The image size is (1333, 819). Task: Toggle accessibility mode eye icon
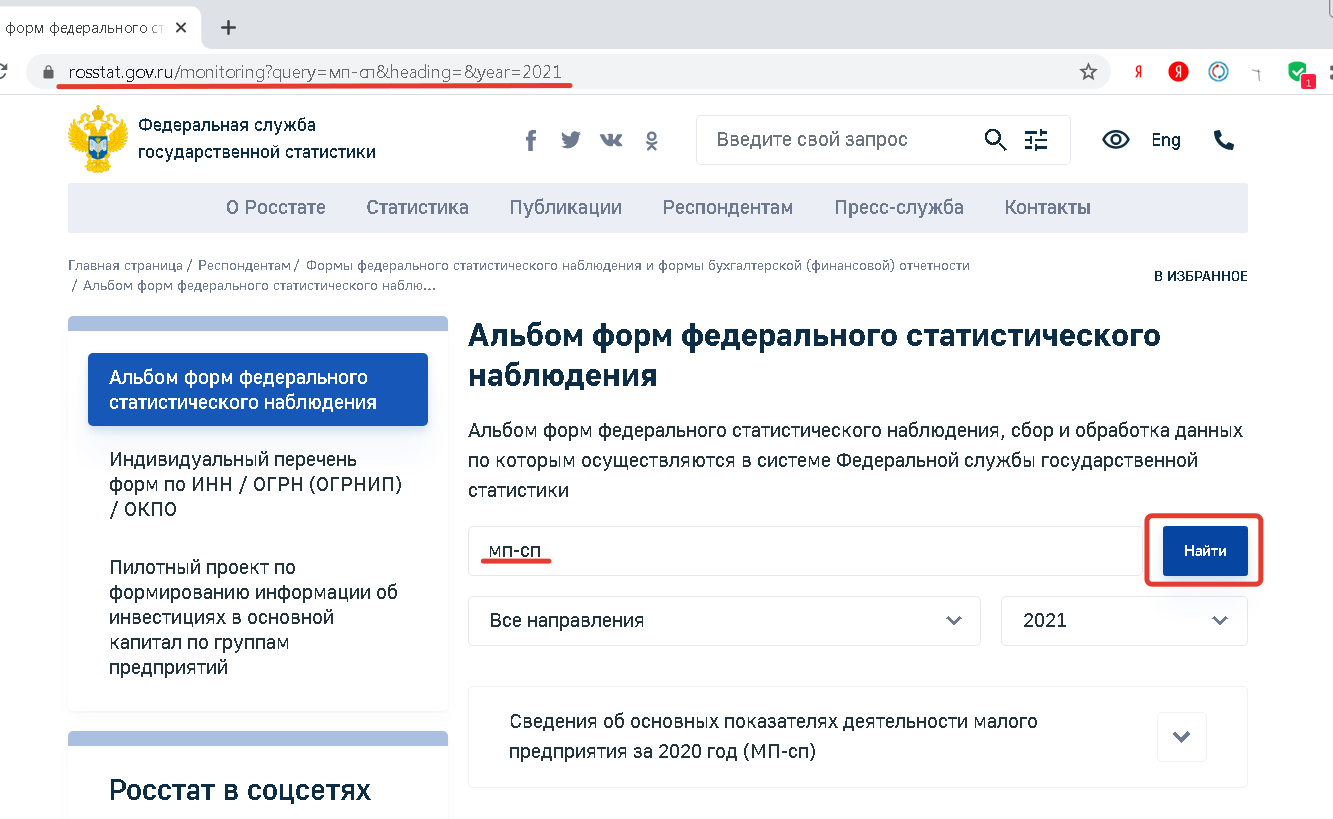[x=1115, y=140]
